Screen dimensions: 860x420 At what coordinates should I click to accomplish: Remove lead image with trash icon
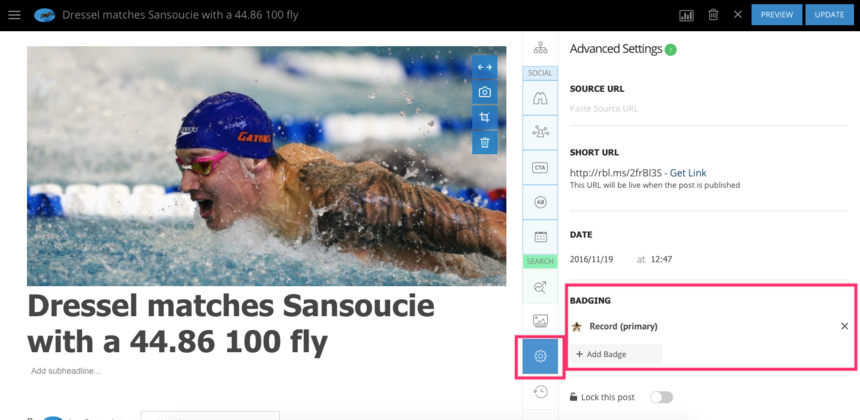[x=484, y=143]
